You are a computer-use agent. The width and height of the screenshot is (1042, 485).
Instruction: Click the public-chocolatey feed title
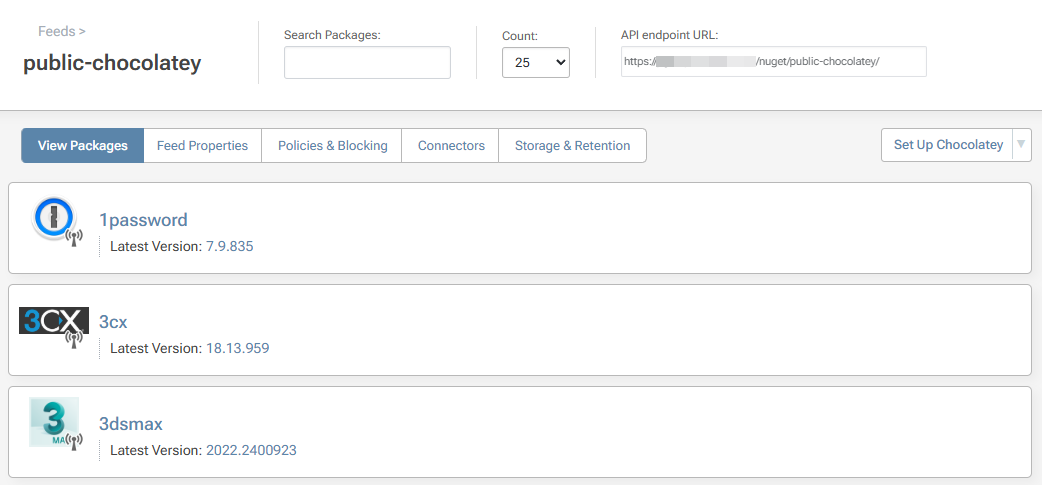pyautogui.click(x=112, y=63)
